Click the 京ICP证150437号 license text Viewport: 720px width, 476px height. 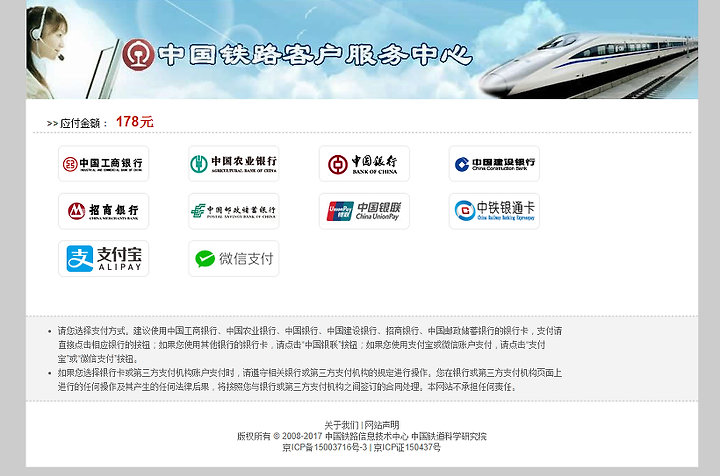tap(407, 447)
